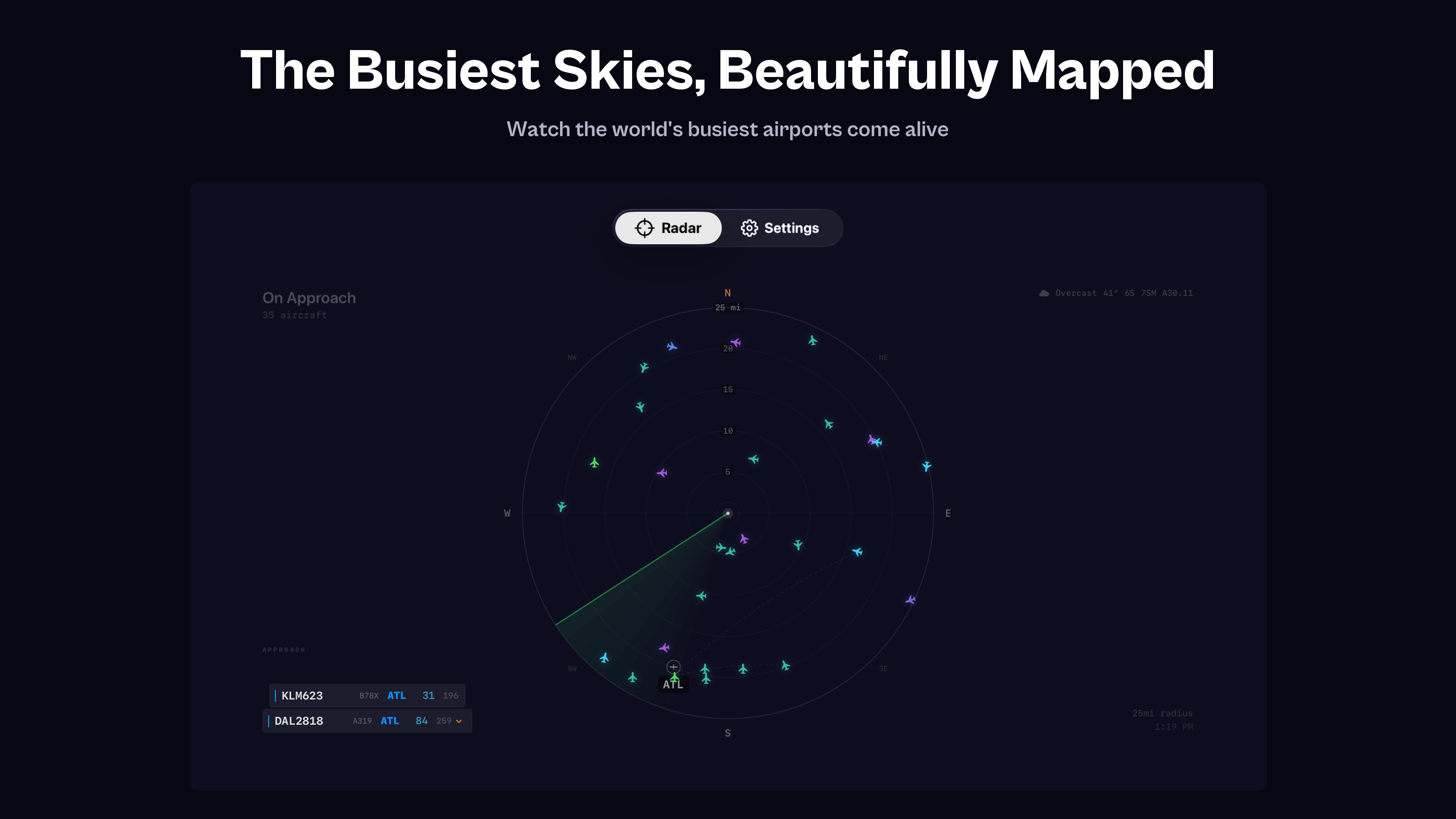Click the orange N compass label
The width and height of the screenshot is (1456, 819).
coord(728,293)
